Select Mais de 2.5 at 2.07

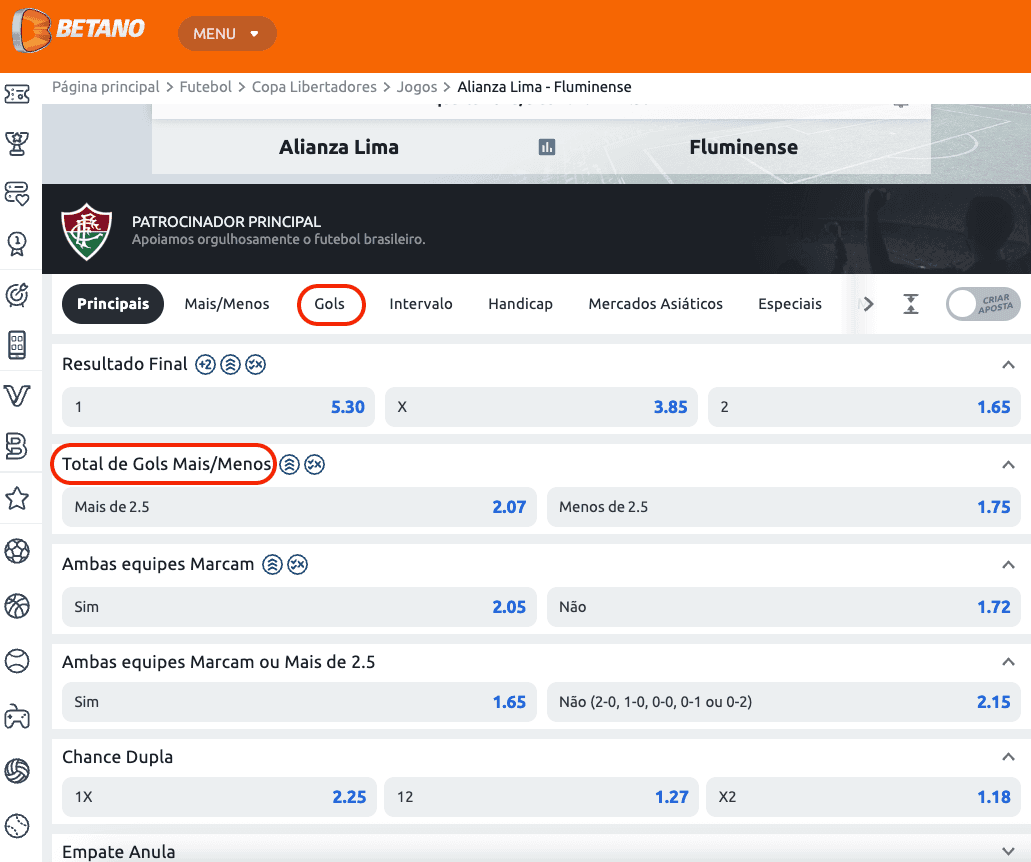(299, 507)
